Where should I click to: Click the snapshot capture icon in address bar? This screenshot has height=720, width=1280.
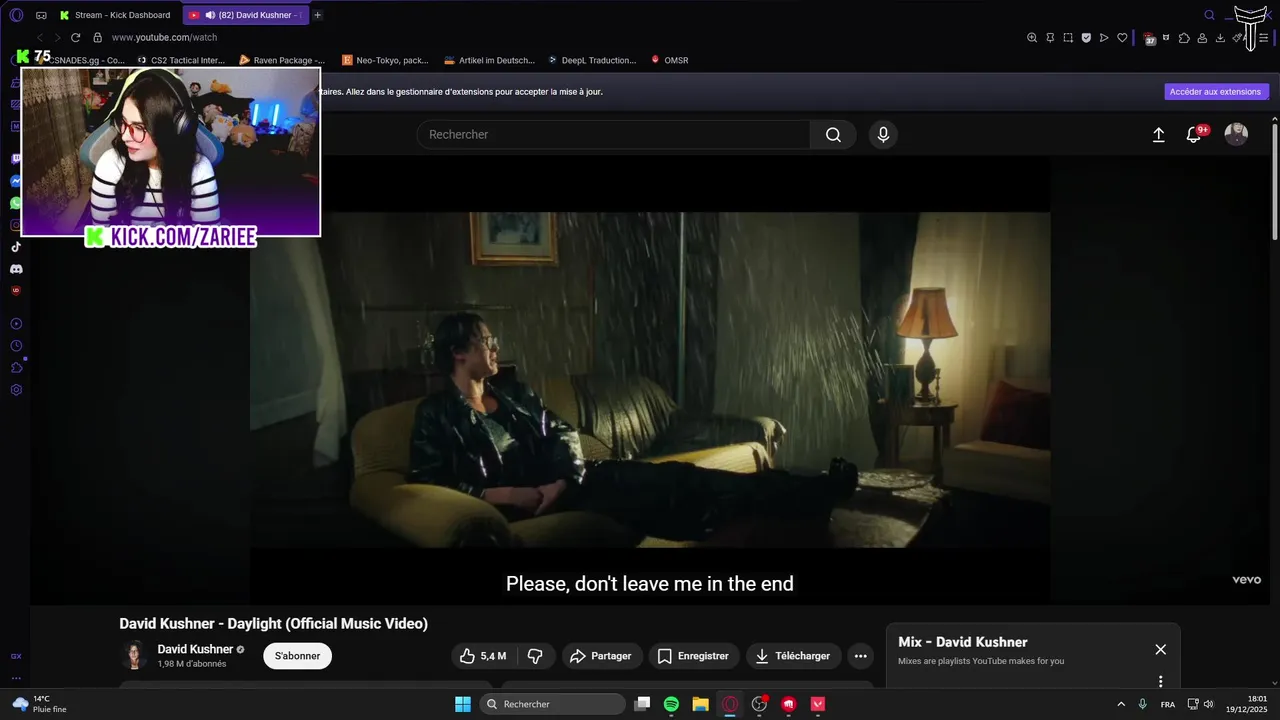[1068, 38]
